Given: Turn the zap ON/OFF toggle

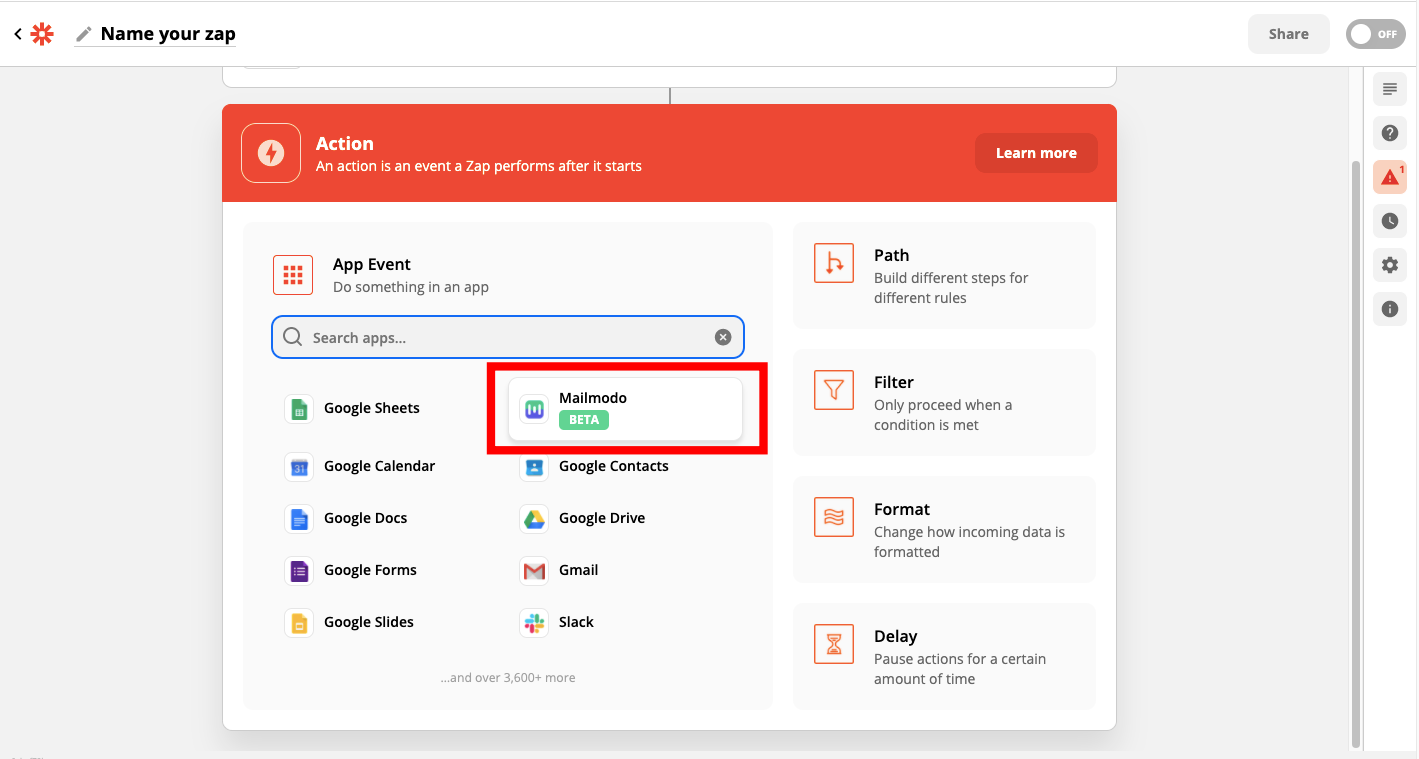Looking at the screenshot, I should click(x=1374, y=34).
